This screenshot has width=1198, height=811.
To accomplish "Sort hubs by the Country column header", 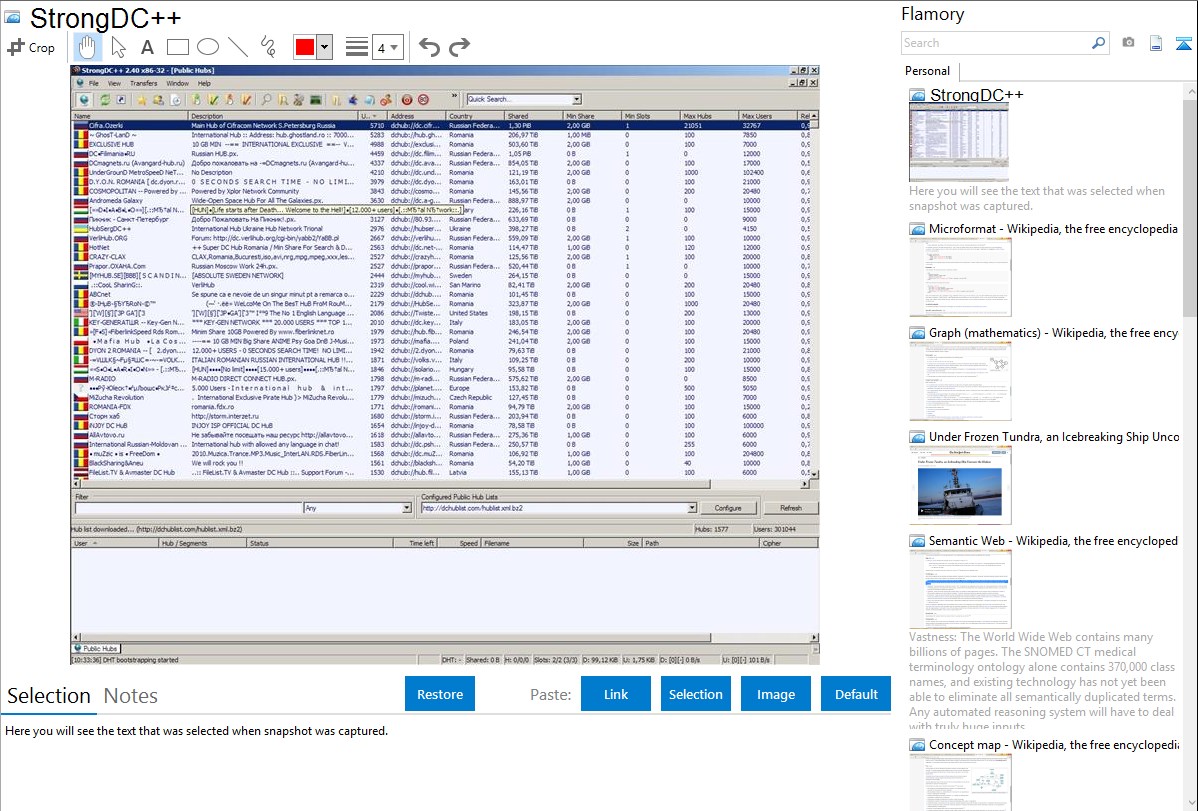I will [x=474, y=116].
